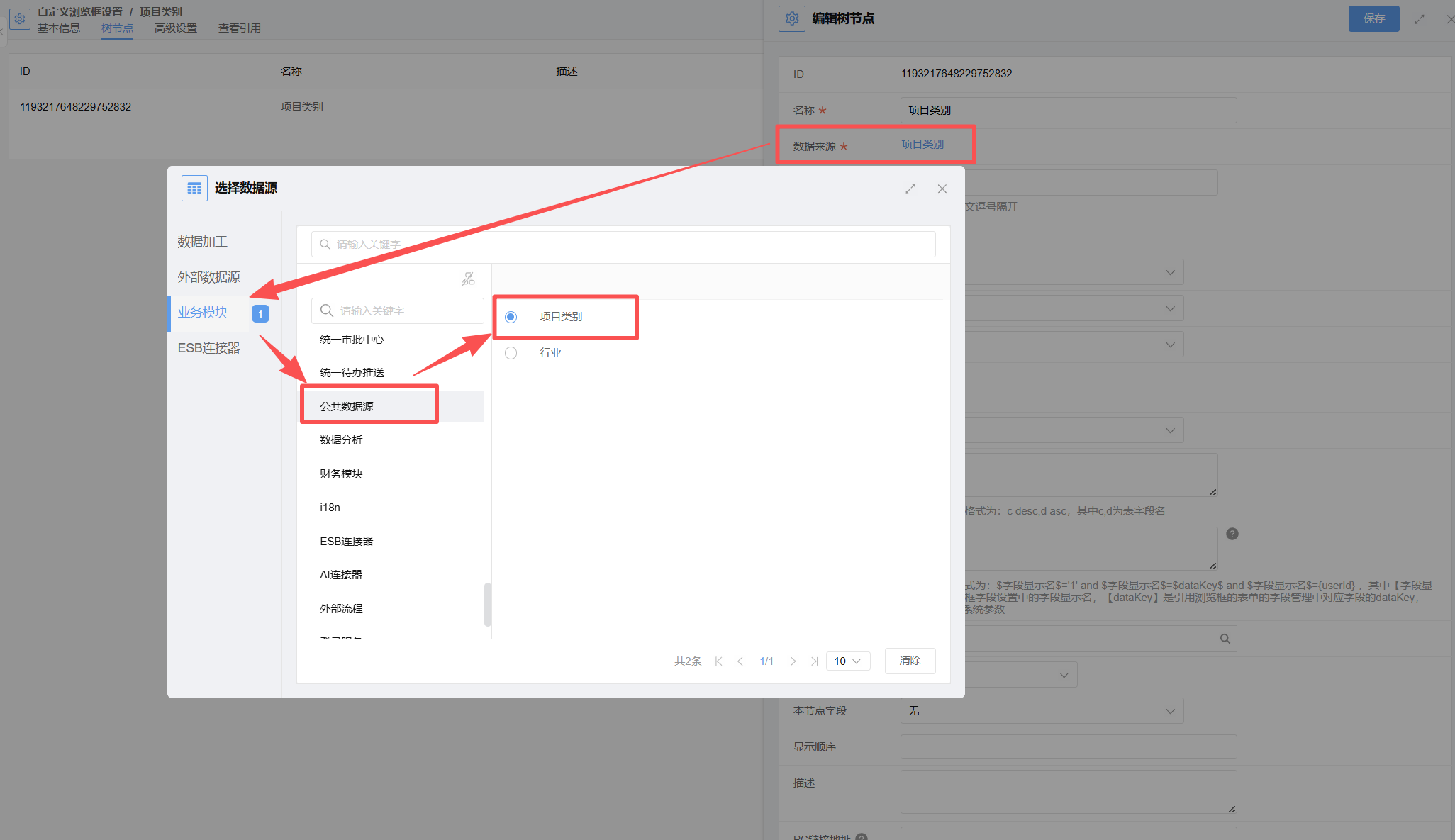The width and height of the screenshot is (1455, 840).
Task: Go to the next page arrow
Action: pos(793,661)
